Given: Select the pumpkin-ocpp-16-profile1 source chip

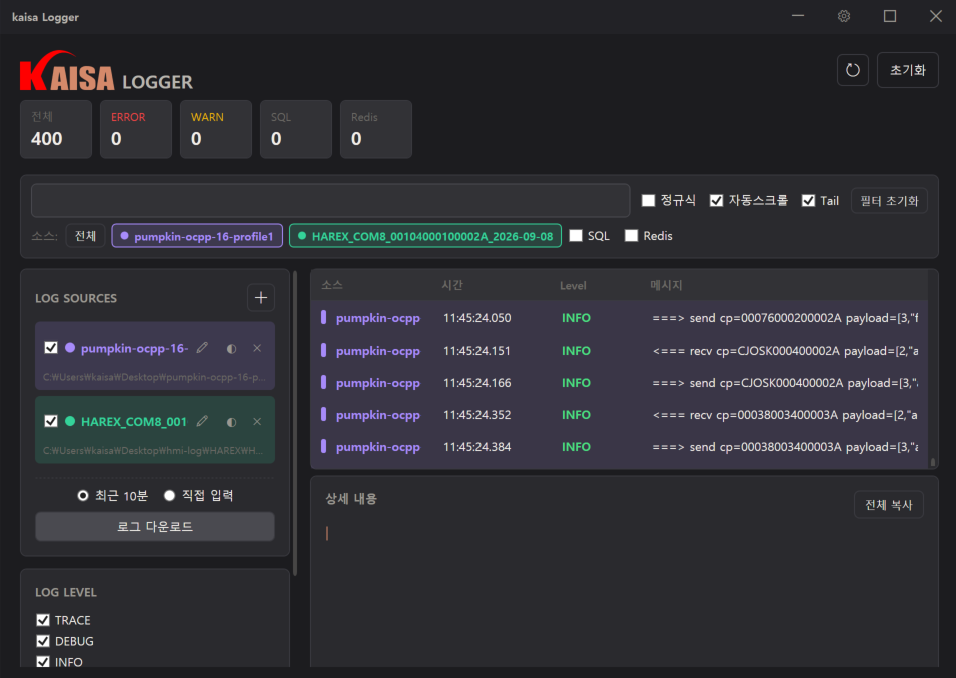Looking at the screenshot, I should click(x=197, y=236).
